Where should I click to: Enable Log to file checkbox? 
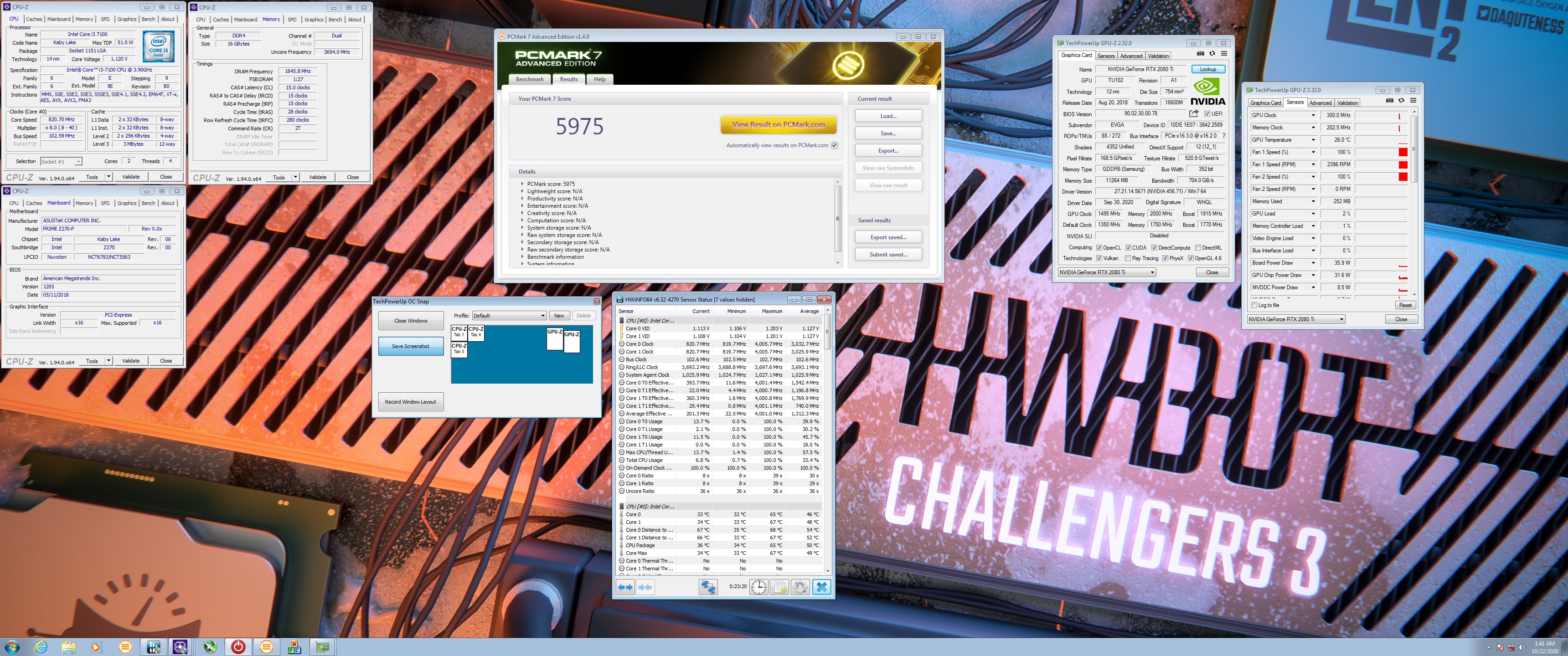click(1254, 305)
